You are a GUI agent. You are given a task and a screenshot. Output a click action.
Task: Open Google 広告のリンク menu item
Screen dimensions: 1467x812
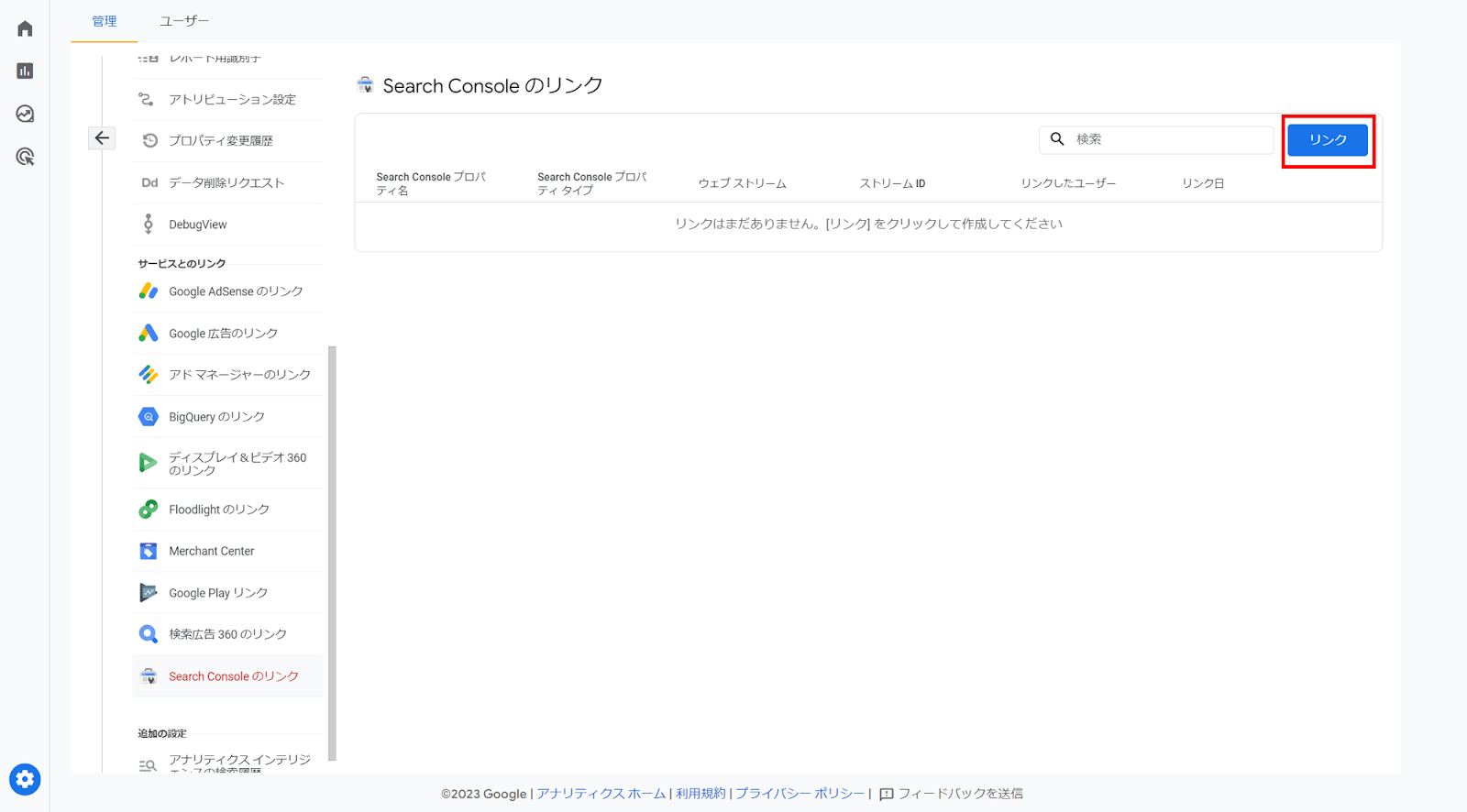tap(223, 334)
